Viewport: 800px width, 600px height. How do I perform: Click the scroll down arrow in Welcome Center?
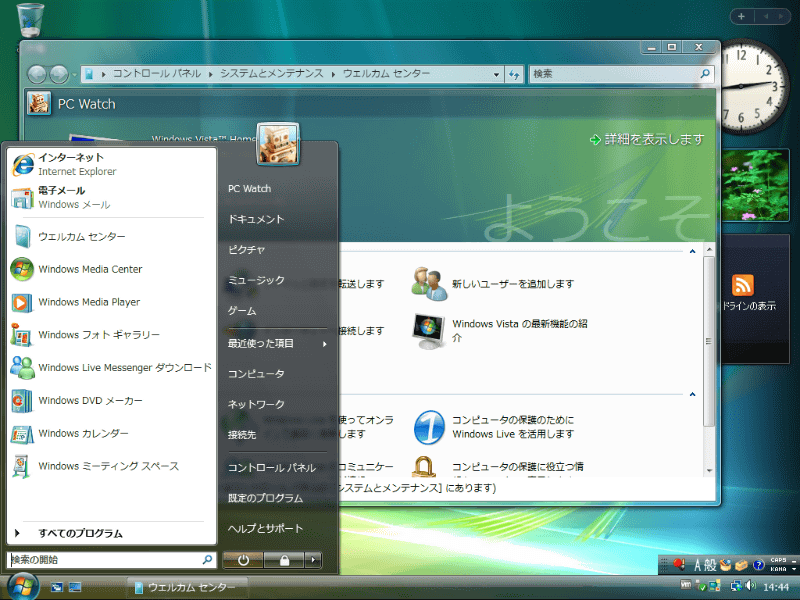pos(709,470)
